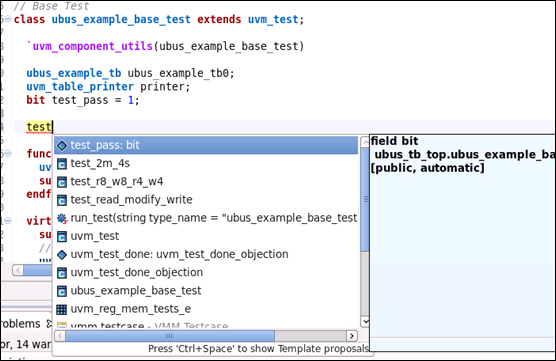Click the test_read_modify_write class icon
This screenshot has height=361, width=556.
62,200
